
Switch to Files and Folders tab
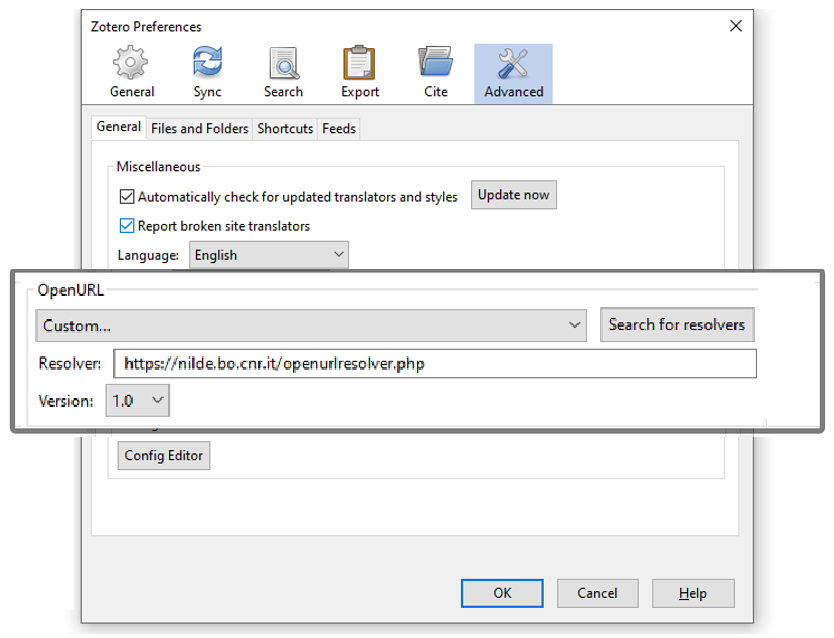[199, 129]
